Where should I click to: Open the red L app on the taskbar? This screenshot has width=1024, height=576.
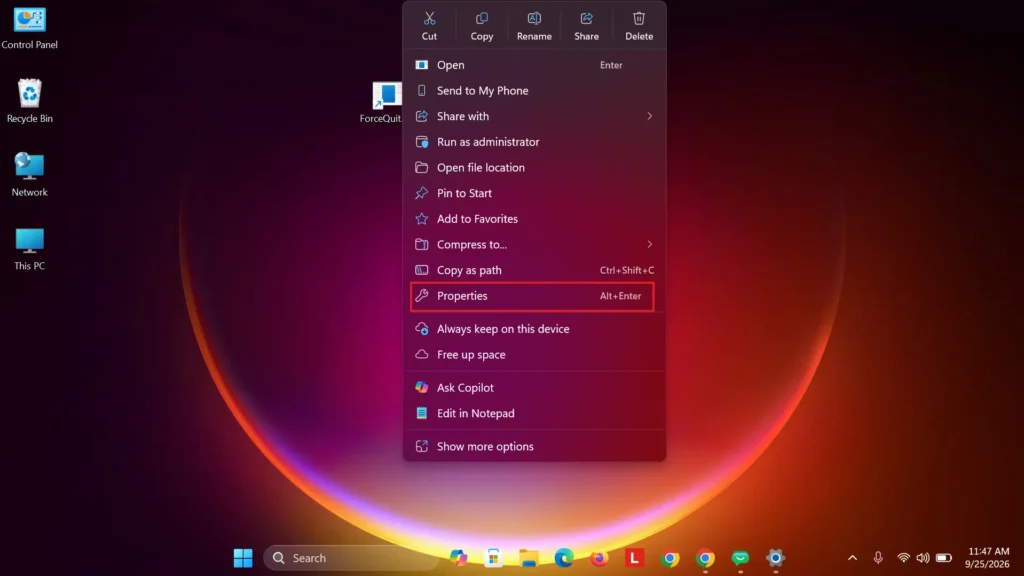coord(634,558)
